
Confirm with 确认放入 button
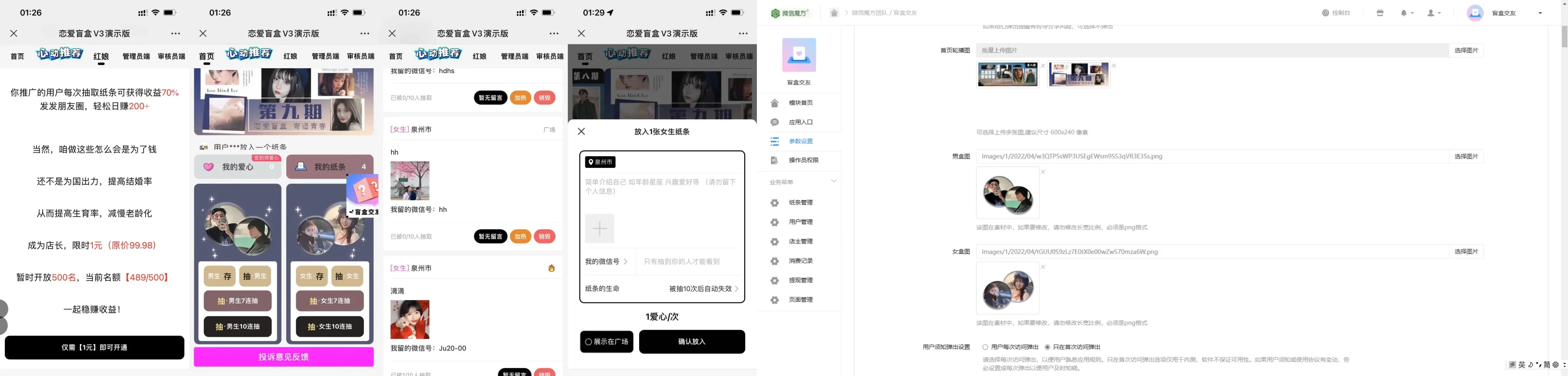coord(692,342)
